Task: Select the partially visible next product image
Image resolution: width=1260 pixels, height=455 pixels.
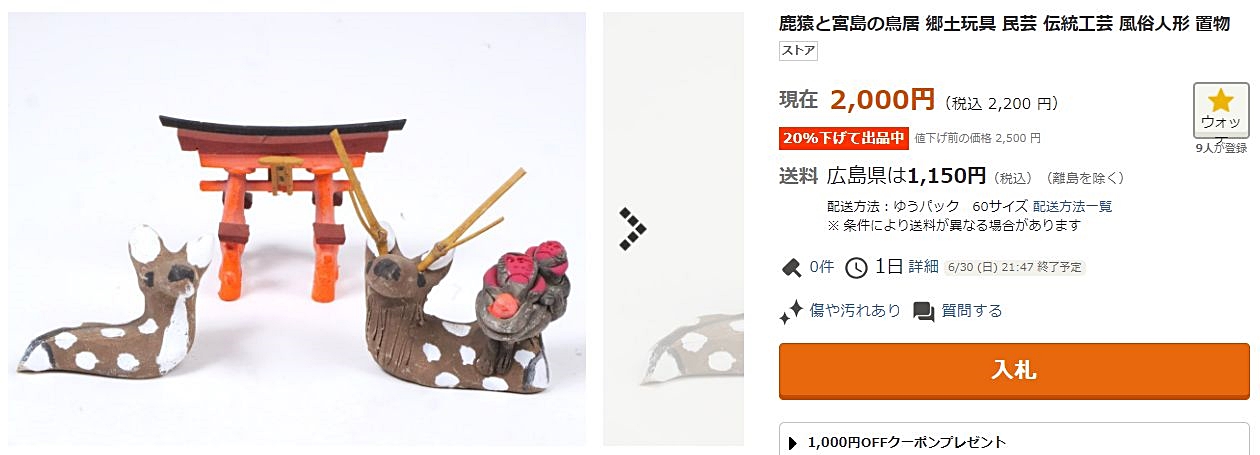Action: coord(673,228)
